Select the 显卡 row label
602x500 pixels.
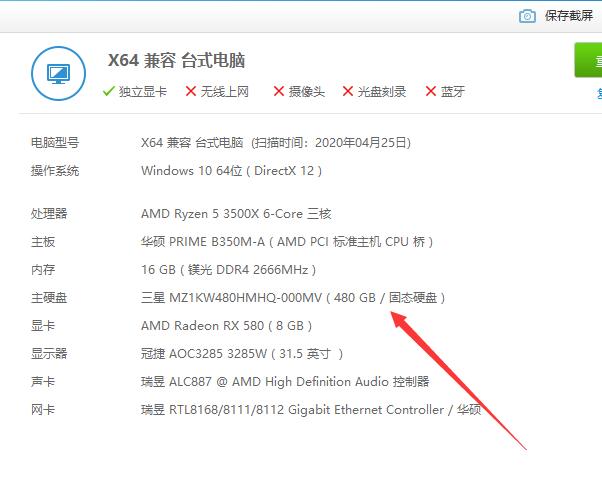(43, 326)
